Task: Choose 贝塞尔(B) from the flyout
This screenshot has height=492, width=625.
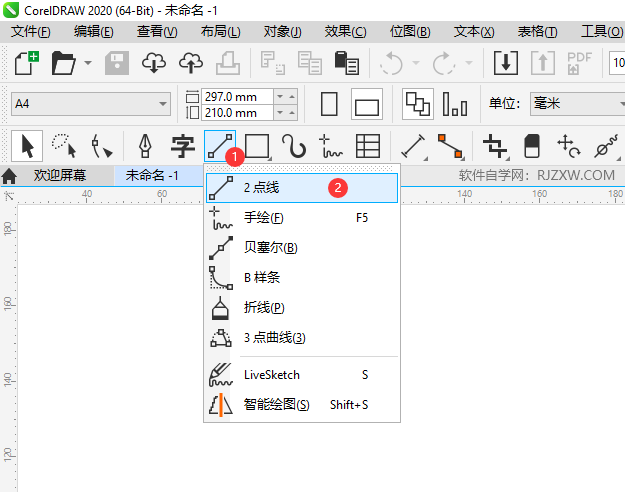Action: (302, 248)
